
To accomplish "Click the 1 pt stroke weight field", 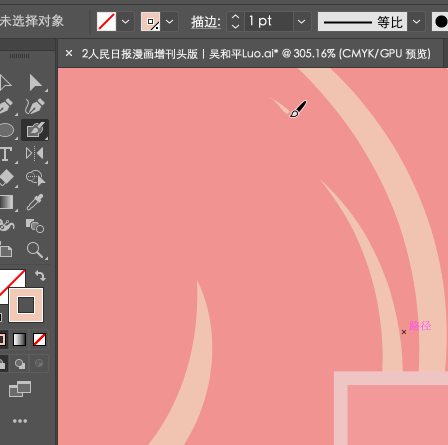I will (269, 22).
